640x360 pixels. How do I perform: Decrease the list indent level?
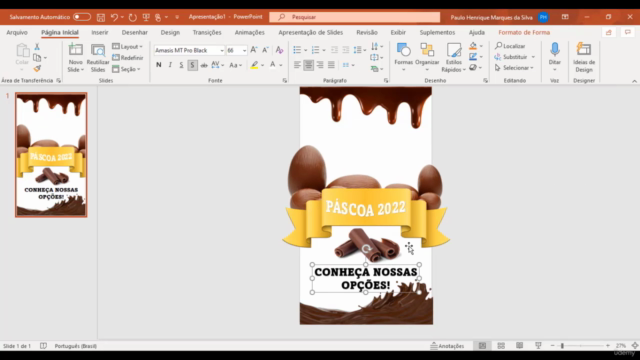pyautogui.click(x=334, y=50)
